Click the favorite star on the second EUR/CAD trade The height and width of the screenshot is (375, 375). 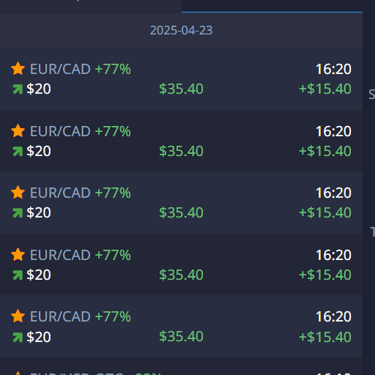point(18,131)
